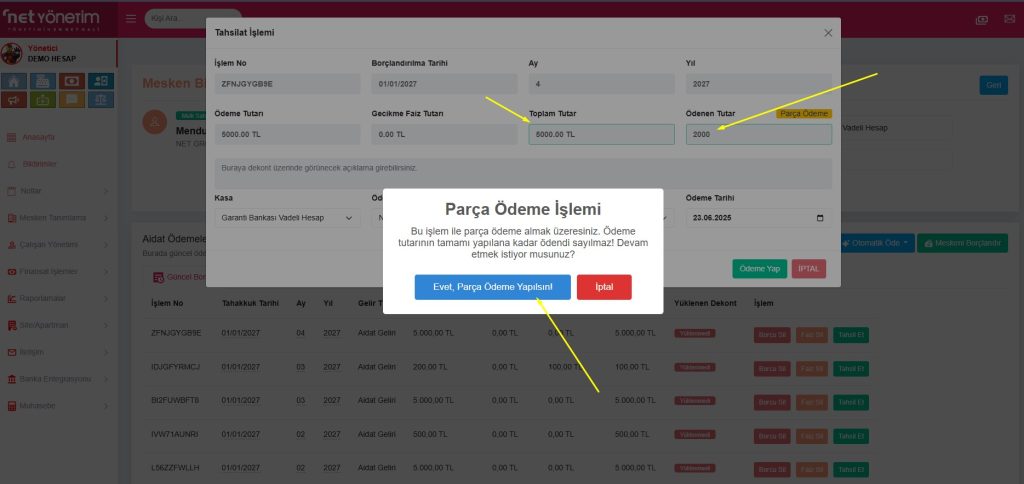Open the Kasa dropdown Garanti Bankası Vadeli Hesap
1024x484 pixels.
coord(287,218)
